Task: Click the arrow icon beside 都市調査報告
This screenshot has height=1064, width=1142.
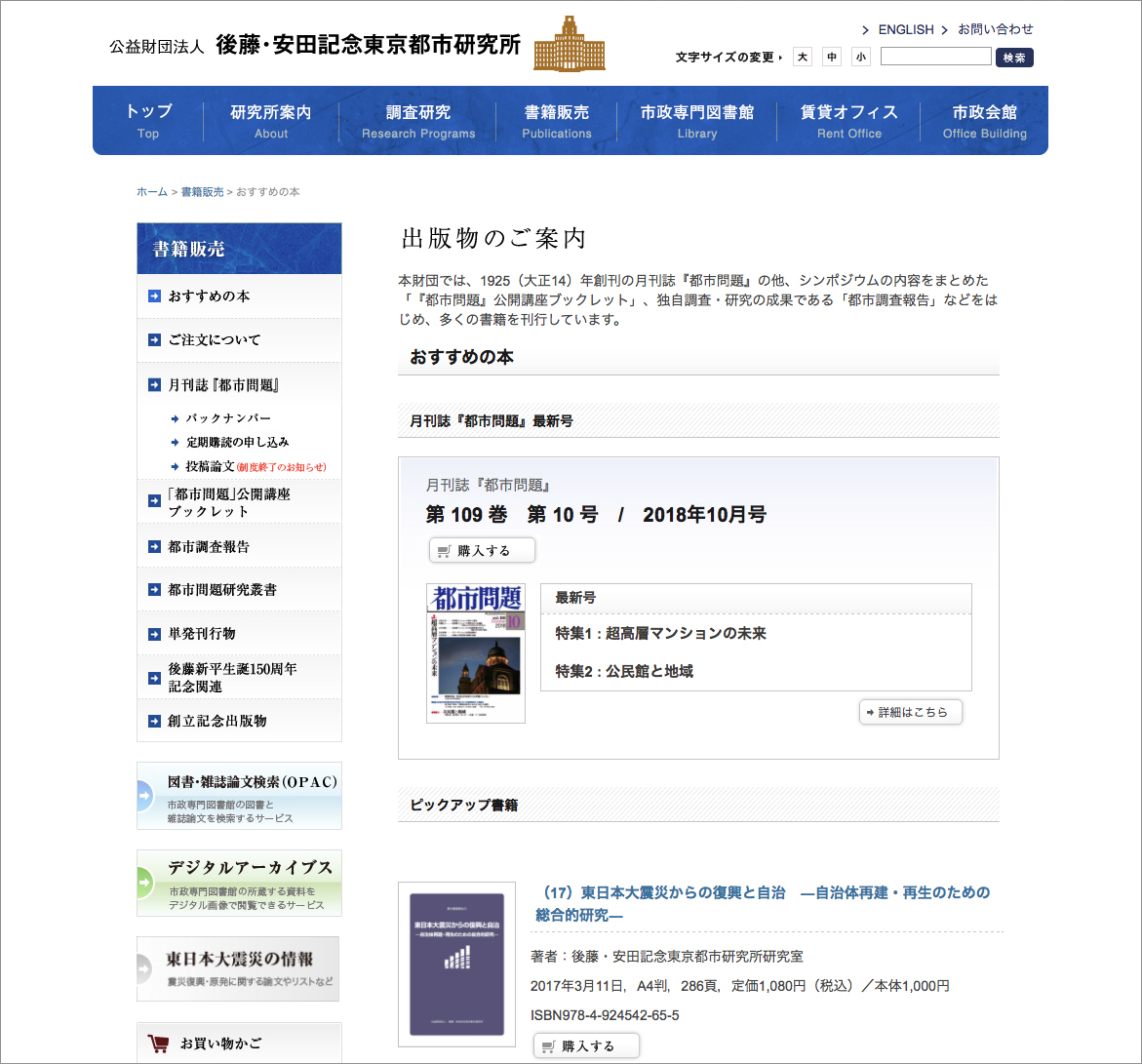Action: point(154,547)
